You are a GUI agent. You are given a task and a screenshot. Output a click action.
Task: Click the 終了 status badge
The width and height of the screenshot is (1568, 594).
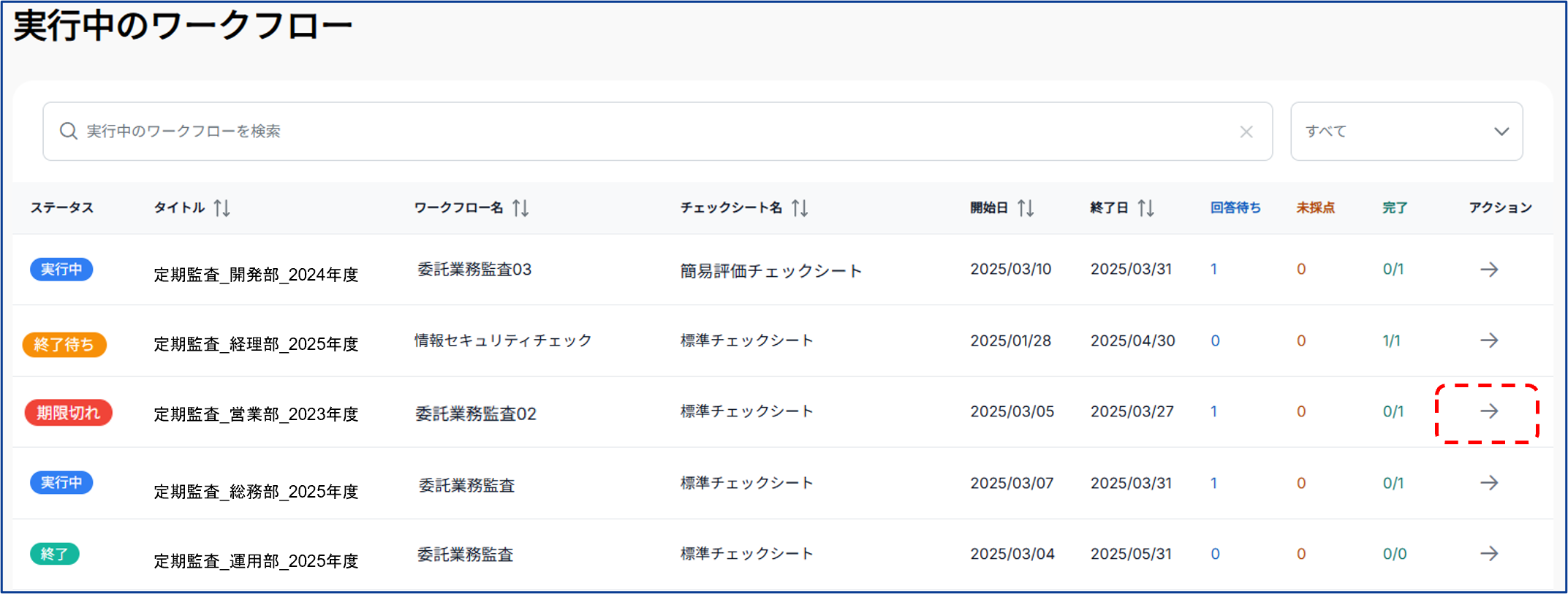(x=55, y=554)
